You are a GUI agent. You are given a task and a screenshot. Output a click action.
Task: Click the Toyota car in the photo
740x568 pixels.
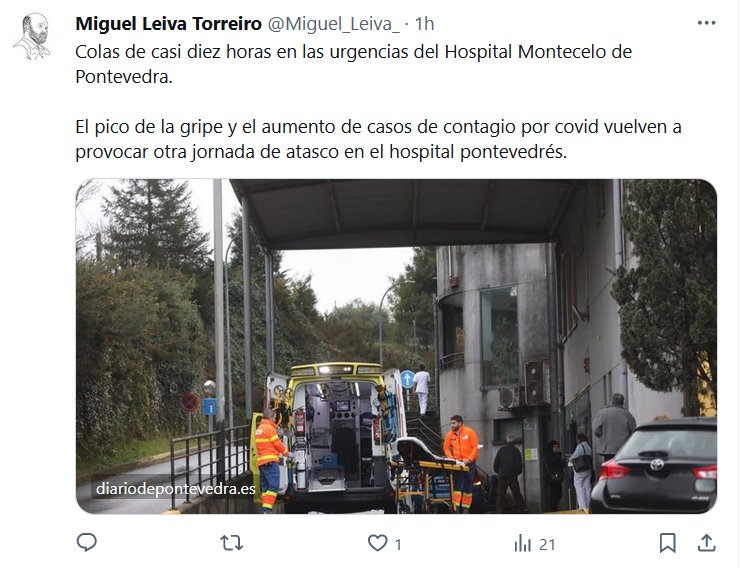(x=654, y=466)
